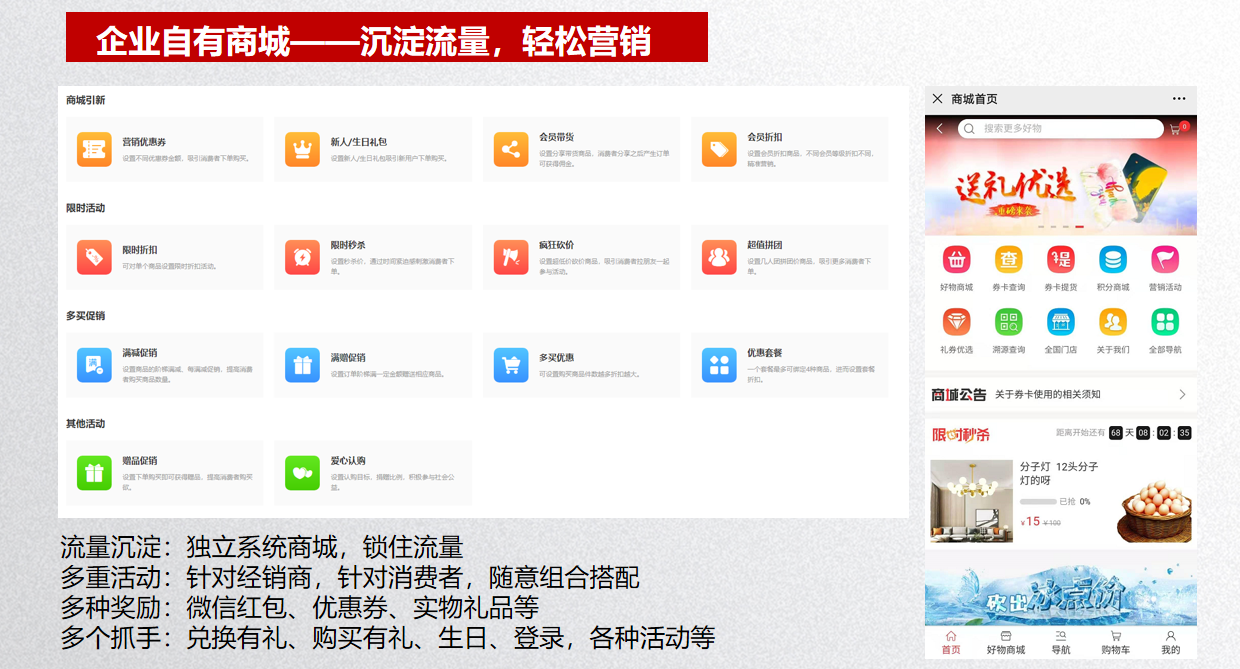
Task: Switch to the 购物车 bottom tab
Action: coord(1116,642)
